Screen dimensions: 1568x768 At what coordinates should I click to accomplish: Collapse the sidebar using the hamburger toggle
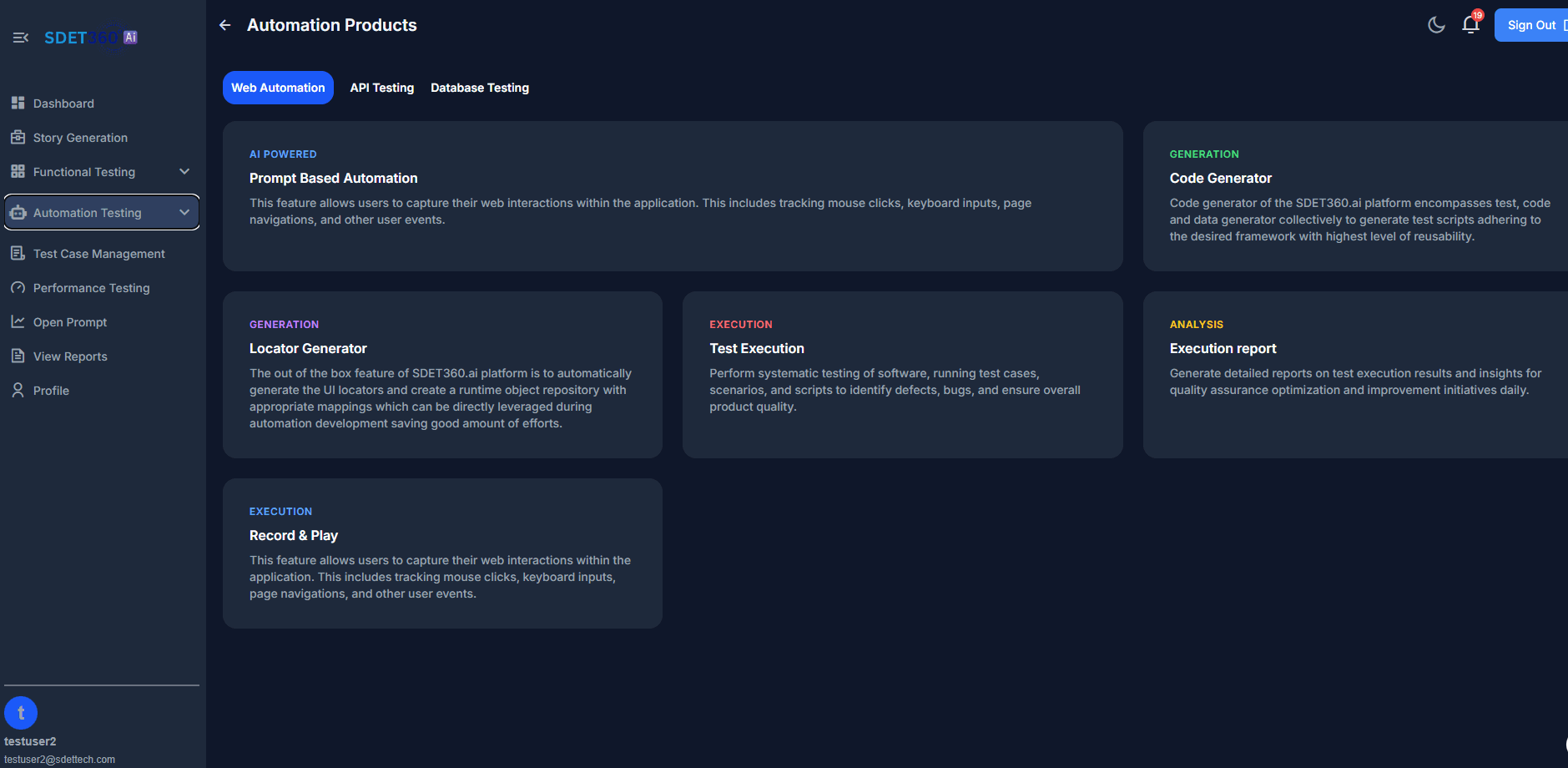coord(20,37)
